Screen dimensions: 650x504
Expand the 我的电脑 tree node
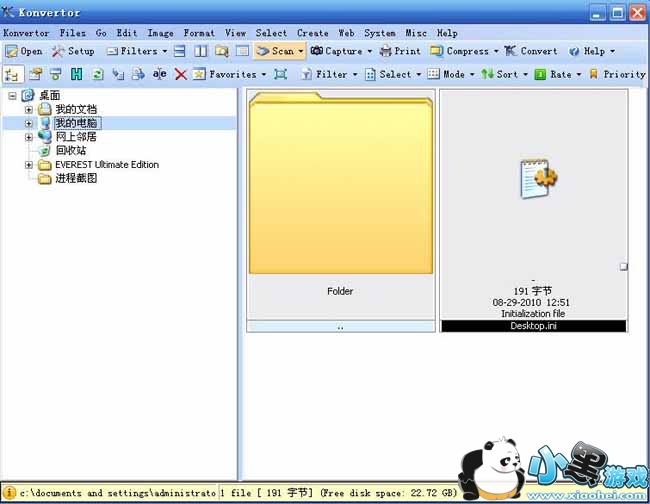coord(29,124)
